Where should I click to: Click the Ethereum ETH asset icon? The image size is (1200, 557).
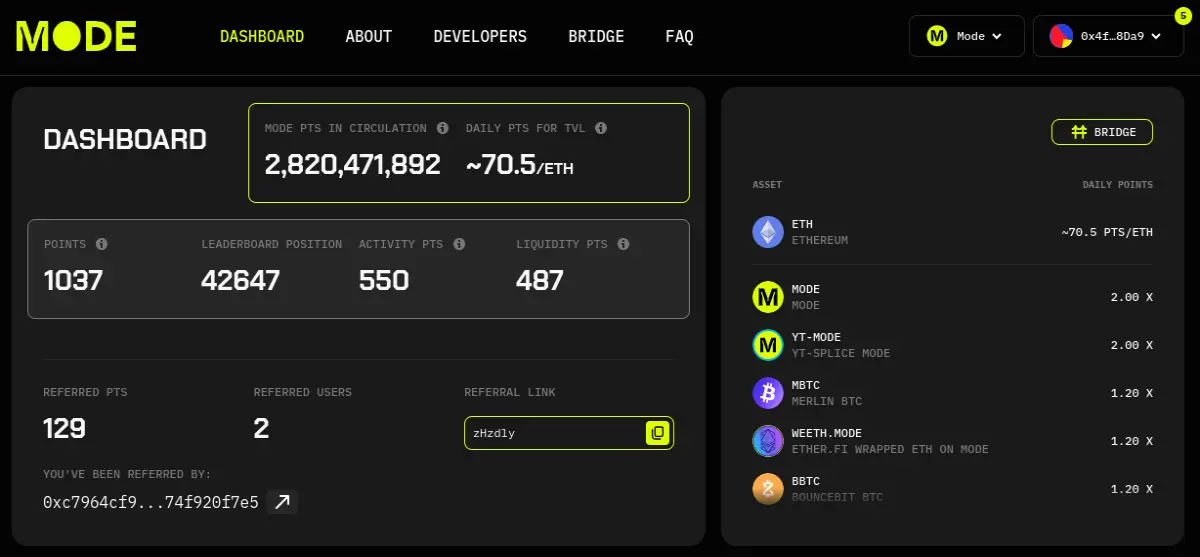pos(768,232)
